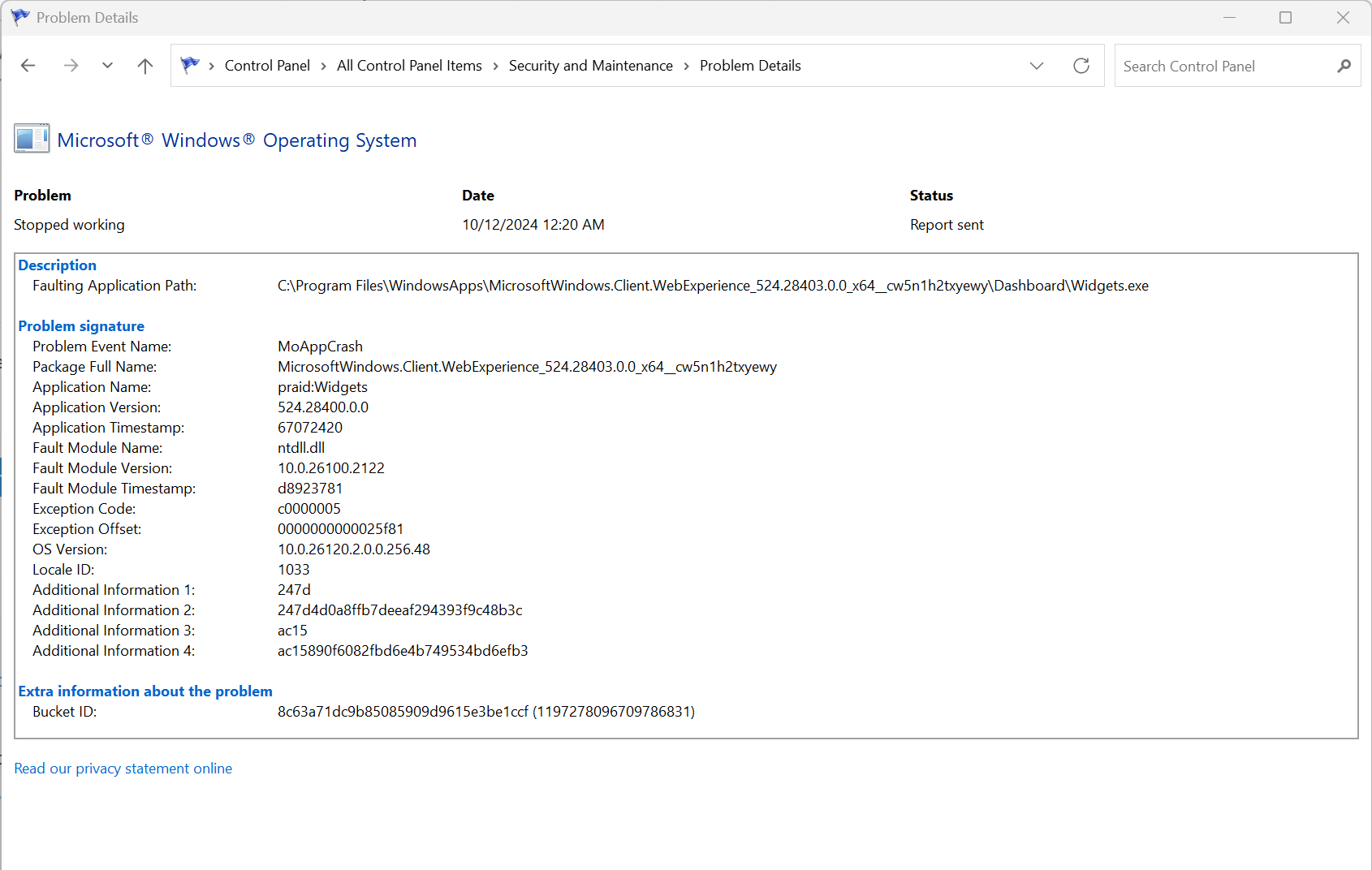Click the Additional Information 2 hash value
The width and height of the screenshot is (1372, 870).
[x=400, y=610]
